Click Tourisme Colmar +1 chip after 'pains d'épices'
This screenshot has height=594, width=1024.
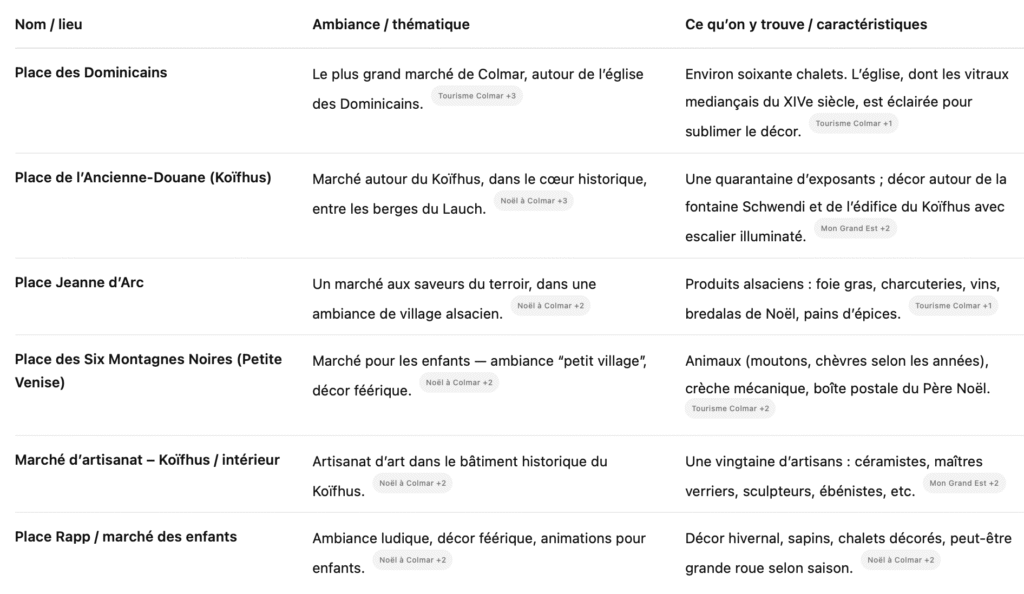coord(953,306)
